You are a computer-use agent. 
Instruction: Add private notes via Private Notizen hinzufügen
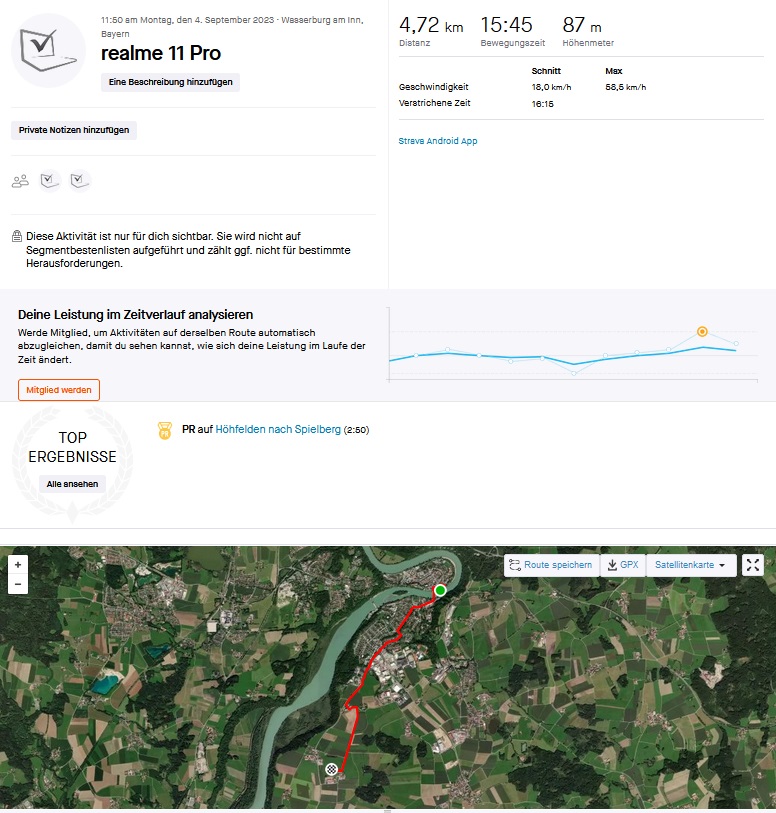(74, 130)
